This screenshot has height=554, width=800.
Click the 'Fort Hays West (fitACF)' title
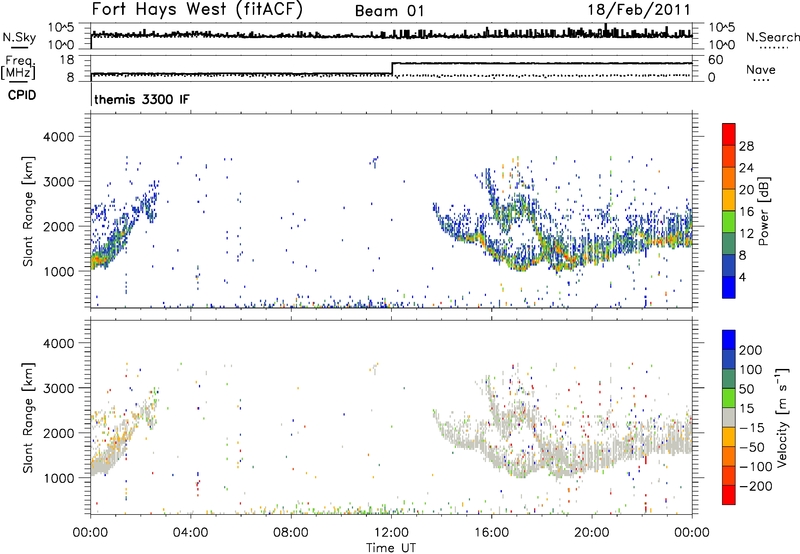pyautogui.click(x=197, y=10)
